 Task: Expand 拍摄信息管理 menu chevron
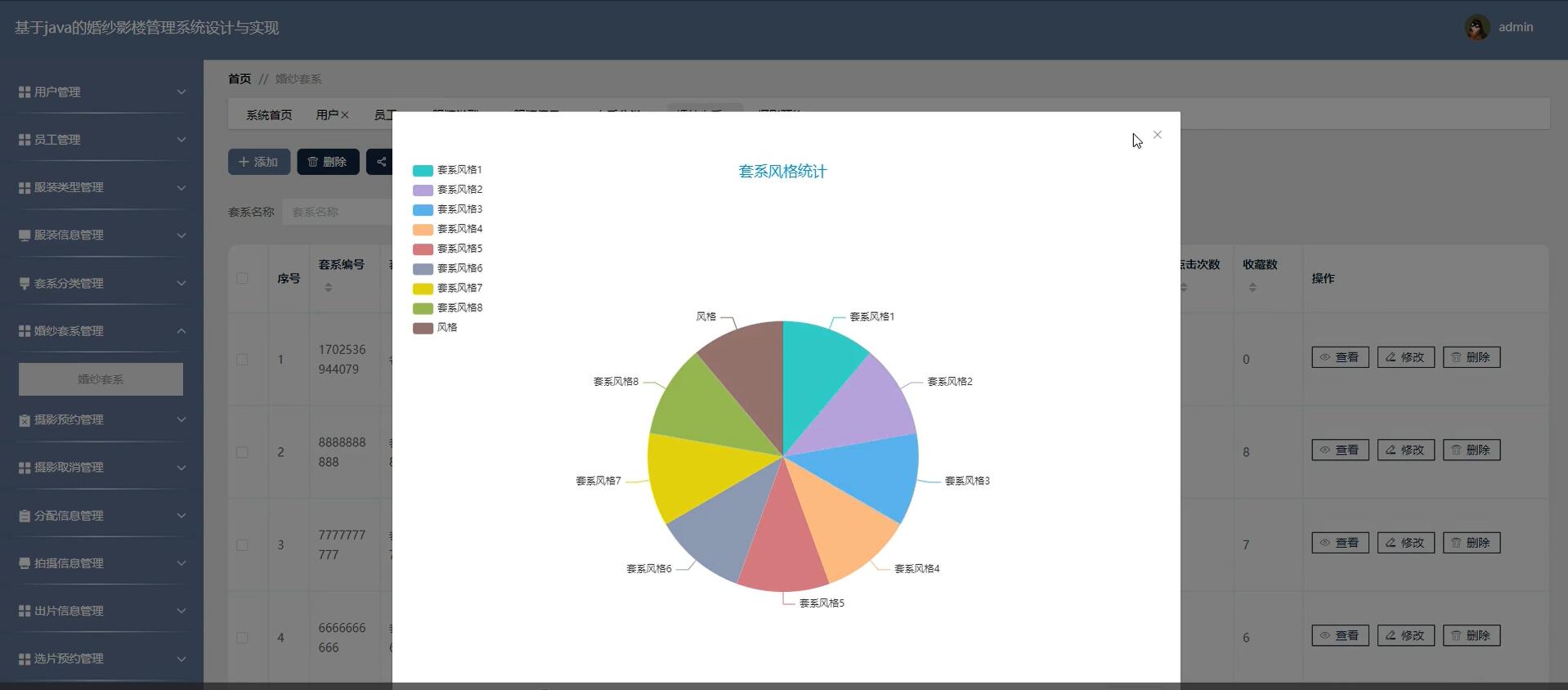(181, 563)
